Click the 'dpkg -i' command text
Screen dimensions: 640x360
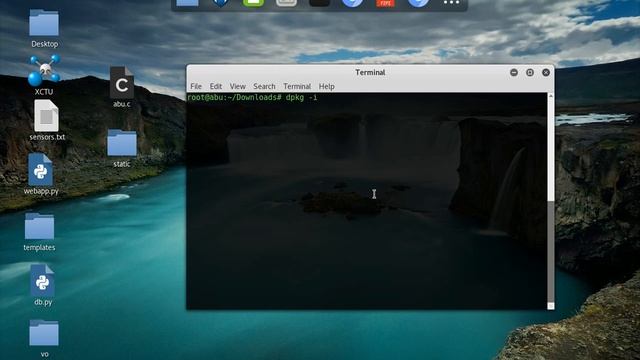tap(301, 98)
